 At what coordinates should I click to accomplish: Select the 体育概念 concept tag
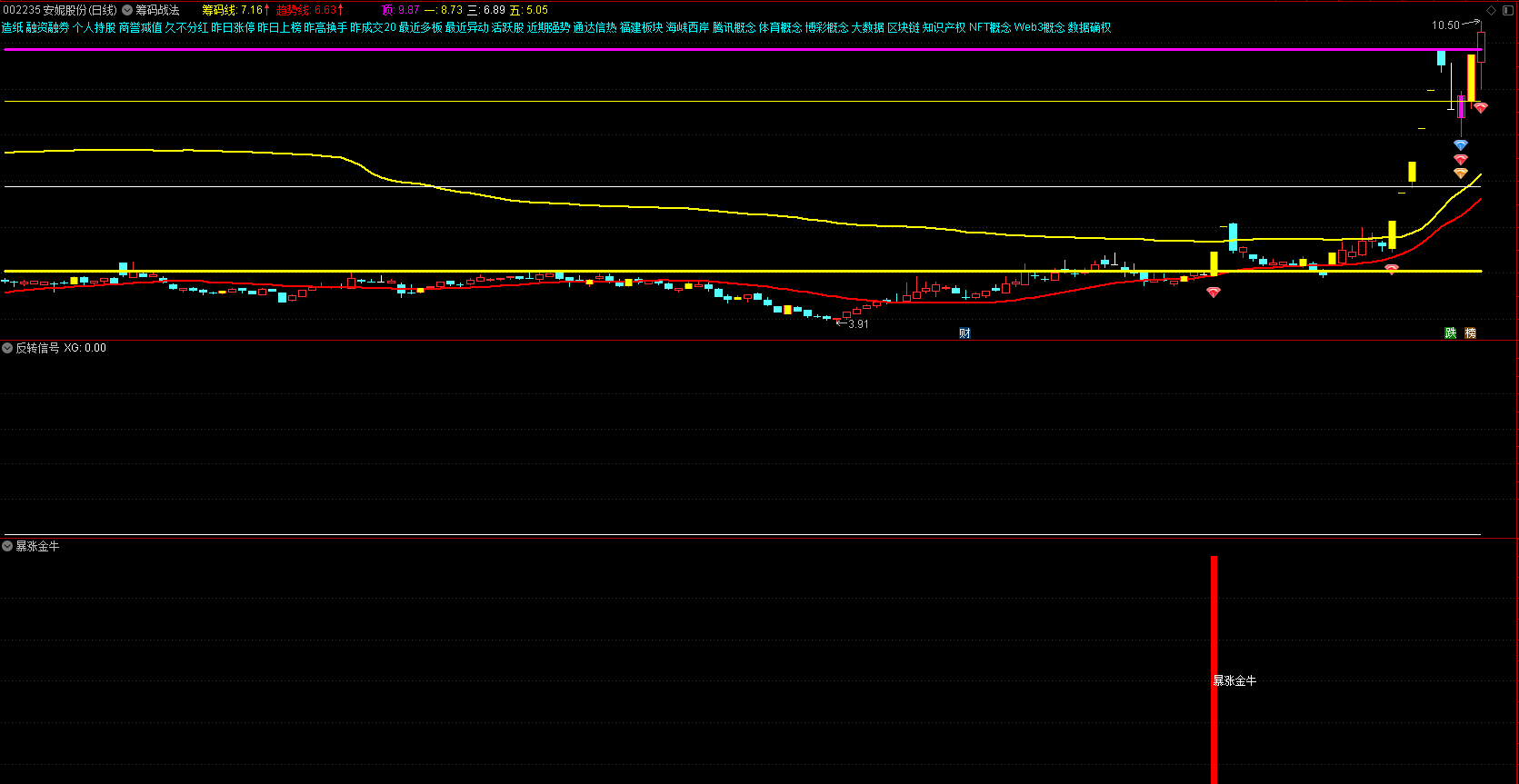(x=781, y=27)
